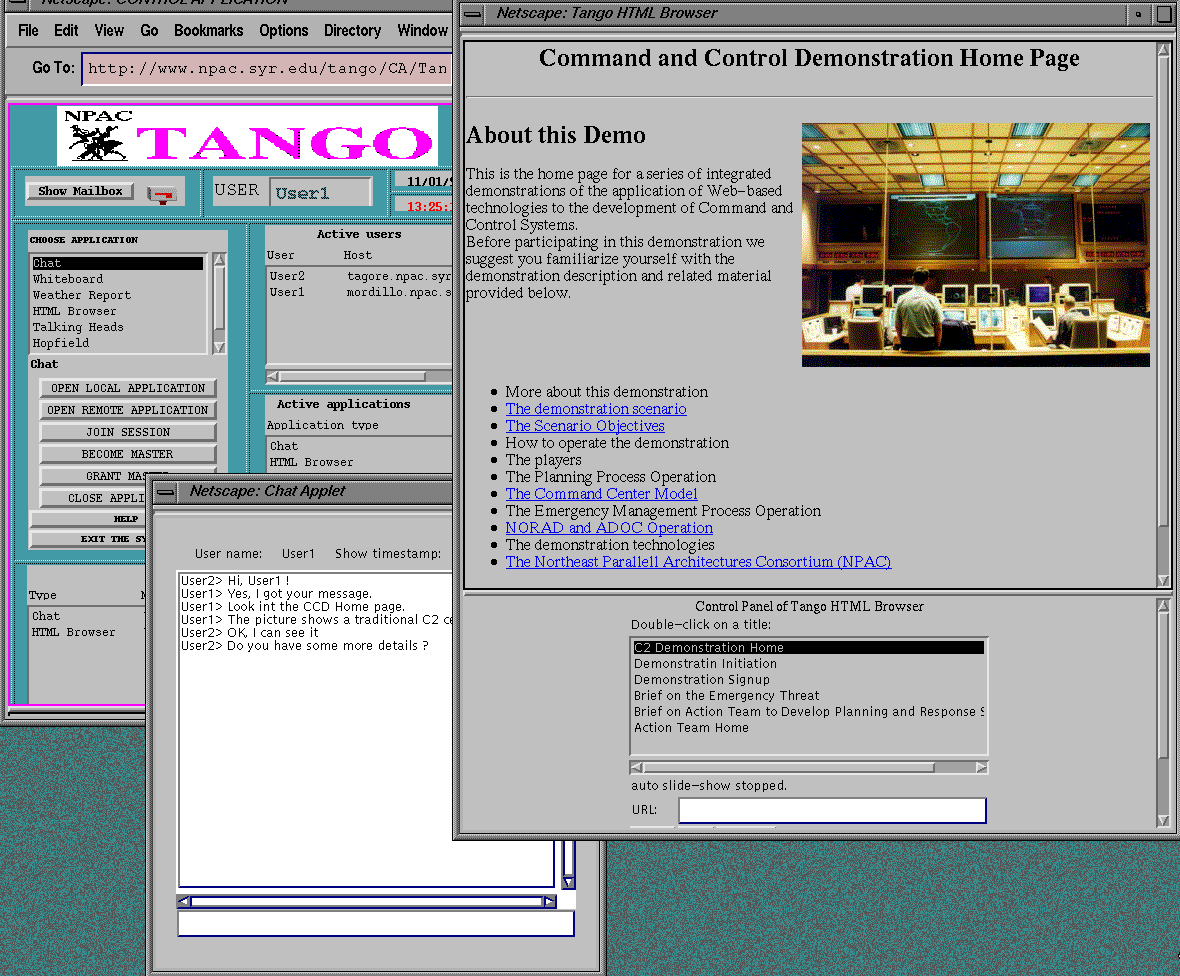Select User2 in the Active users list
The image size is (1180, 976).
click(360, 276)
